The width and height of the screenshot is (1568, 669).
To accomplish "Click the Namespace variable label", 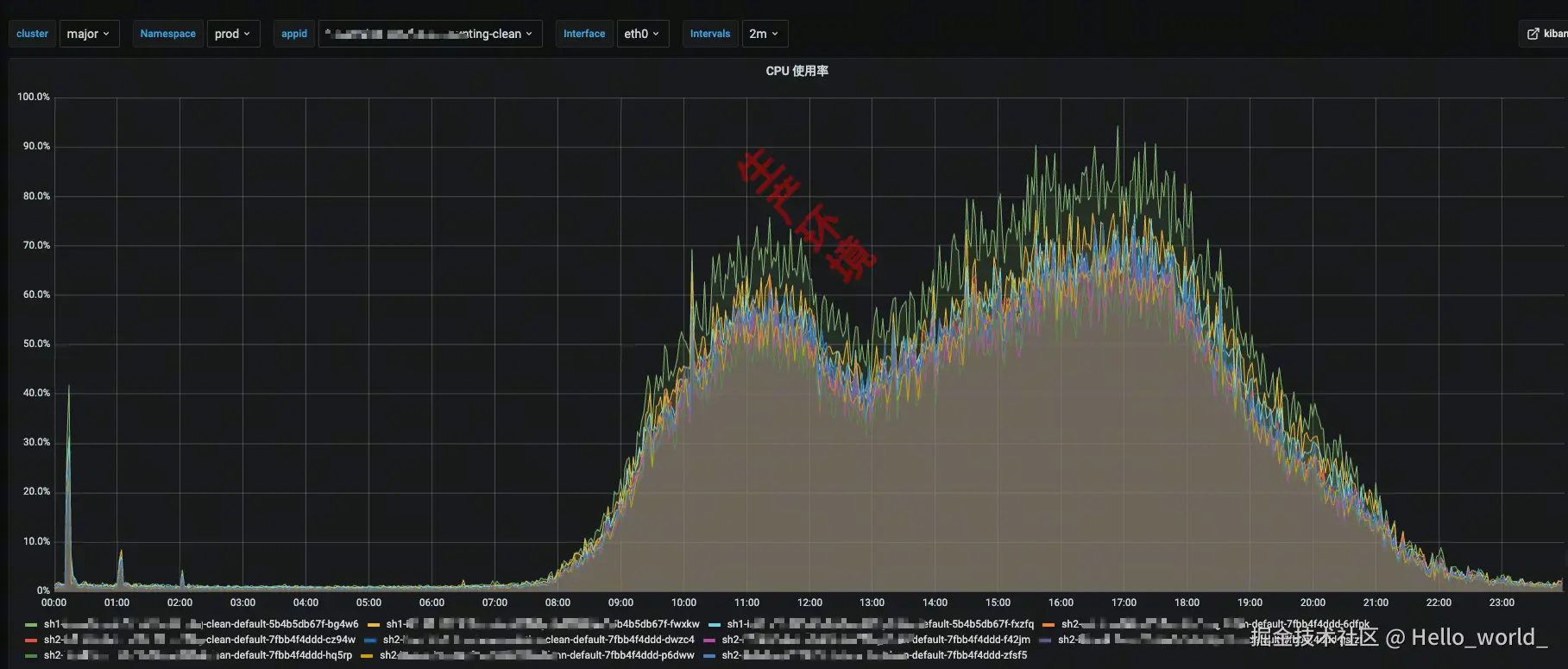I will [167, 34].
